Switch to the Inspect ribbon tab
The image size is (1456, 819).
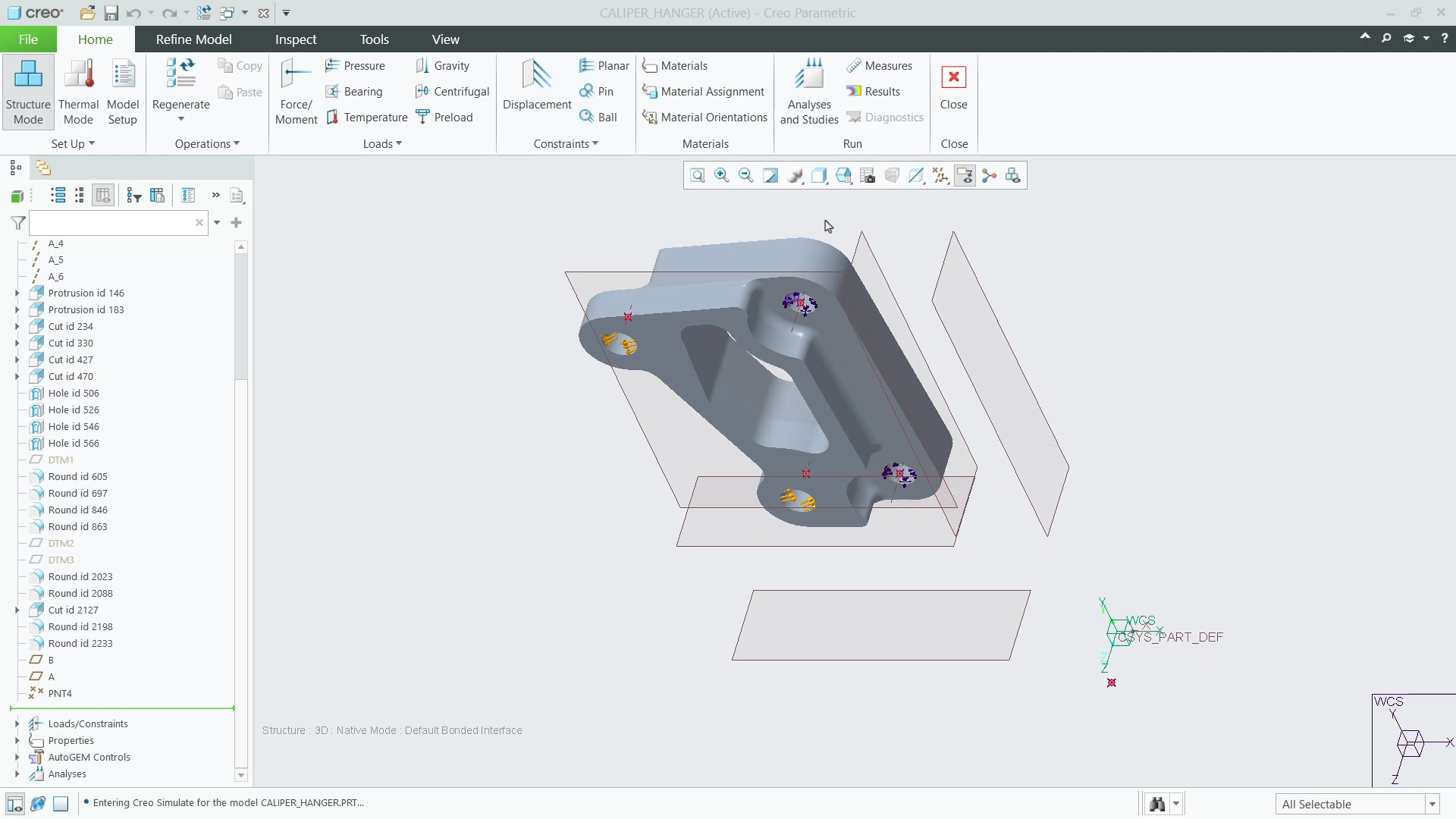(x=296, y=39)
